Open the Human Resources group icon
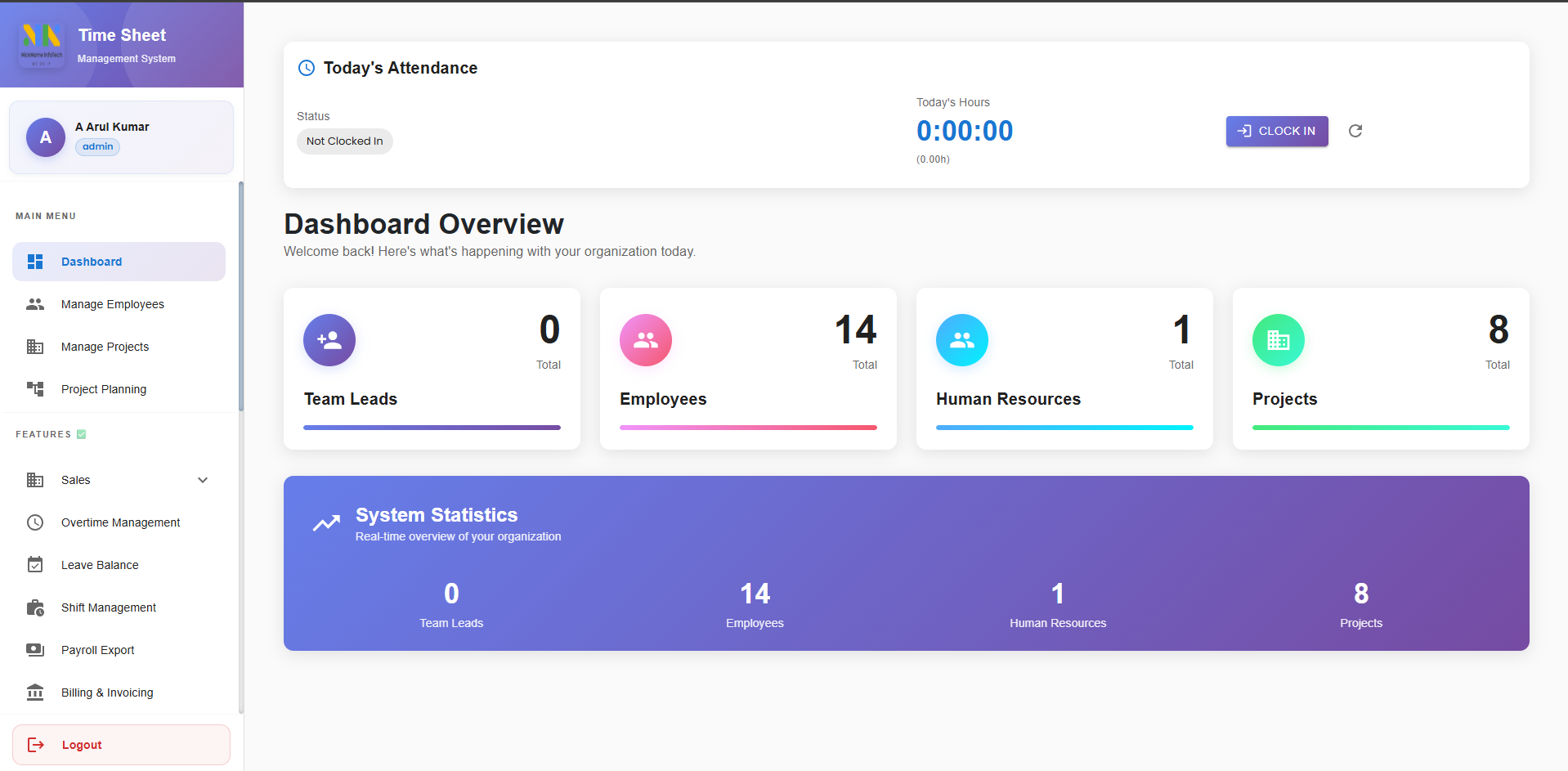 pyautogui.click(x=961, y=339)
